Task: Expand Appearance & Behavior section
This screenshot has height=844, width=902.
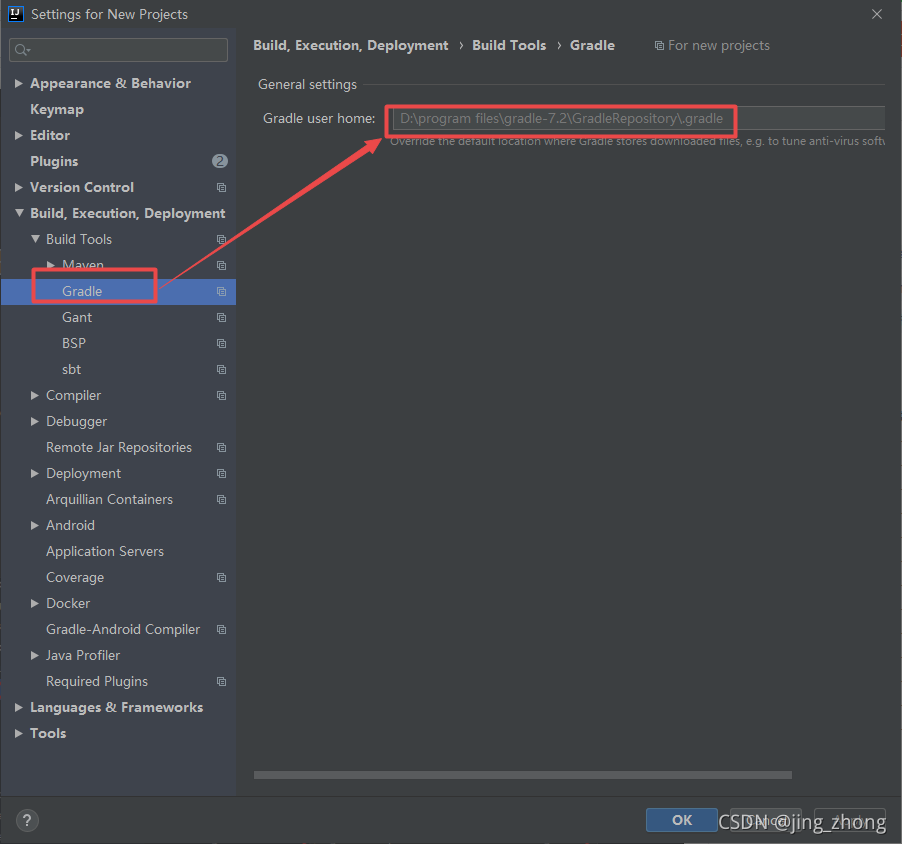Action: pos(19,83)
